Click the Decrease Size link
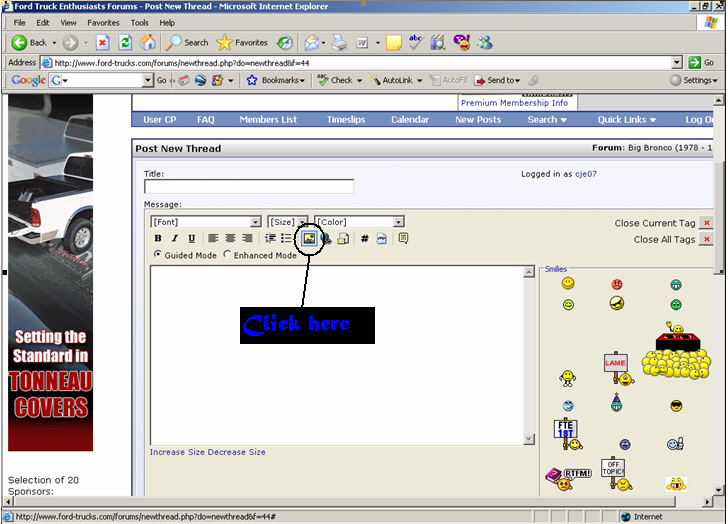 coord(236,452)
